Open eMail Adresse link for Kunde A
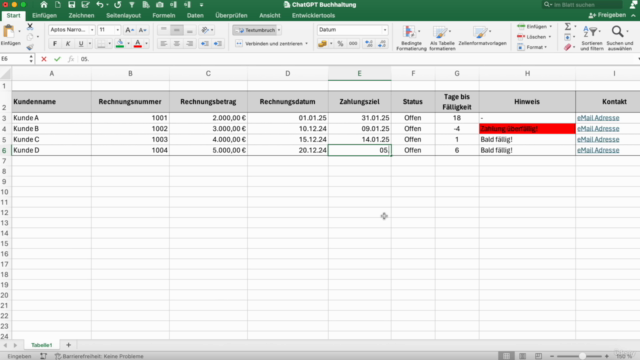640x360 pixels. tap(598, 118)
